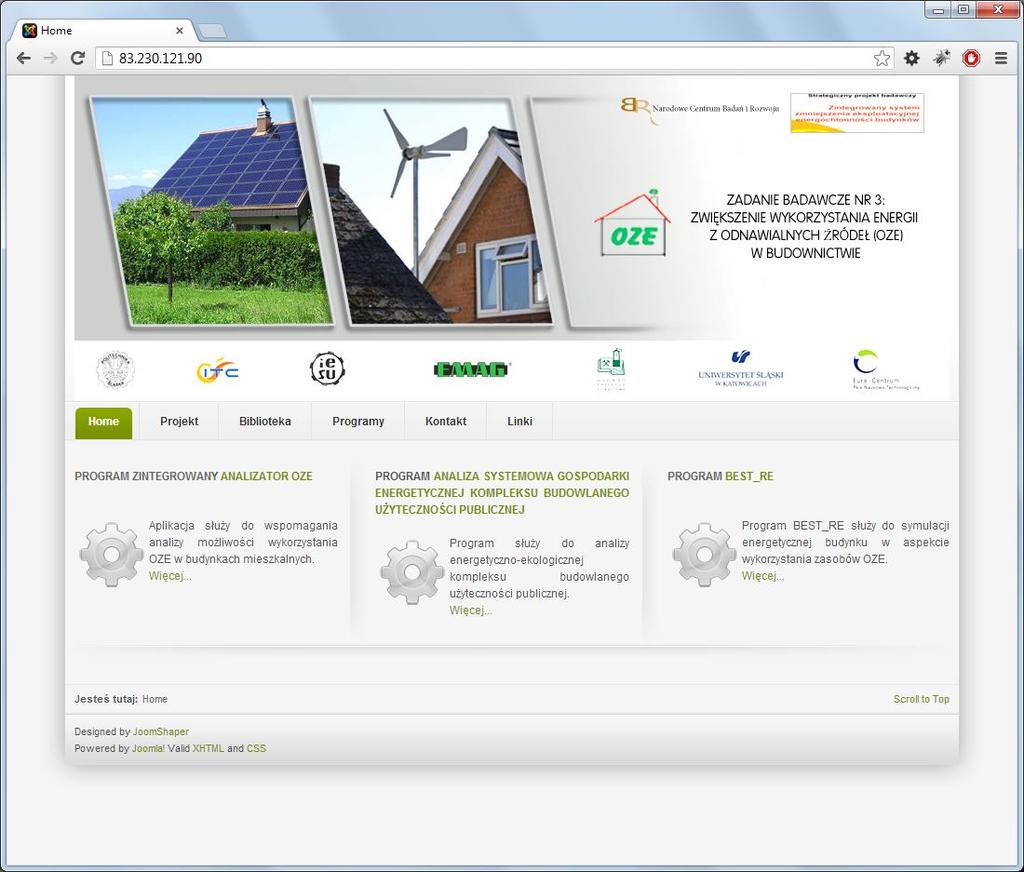This screenshot has width=1024, height=872.
Task: Maximize the browser window
Action: tap(964, 10)
